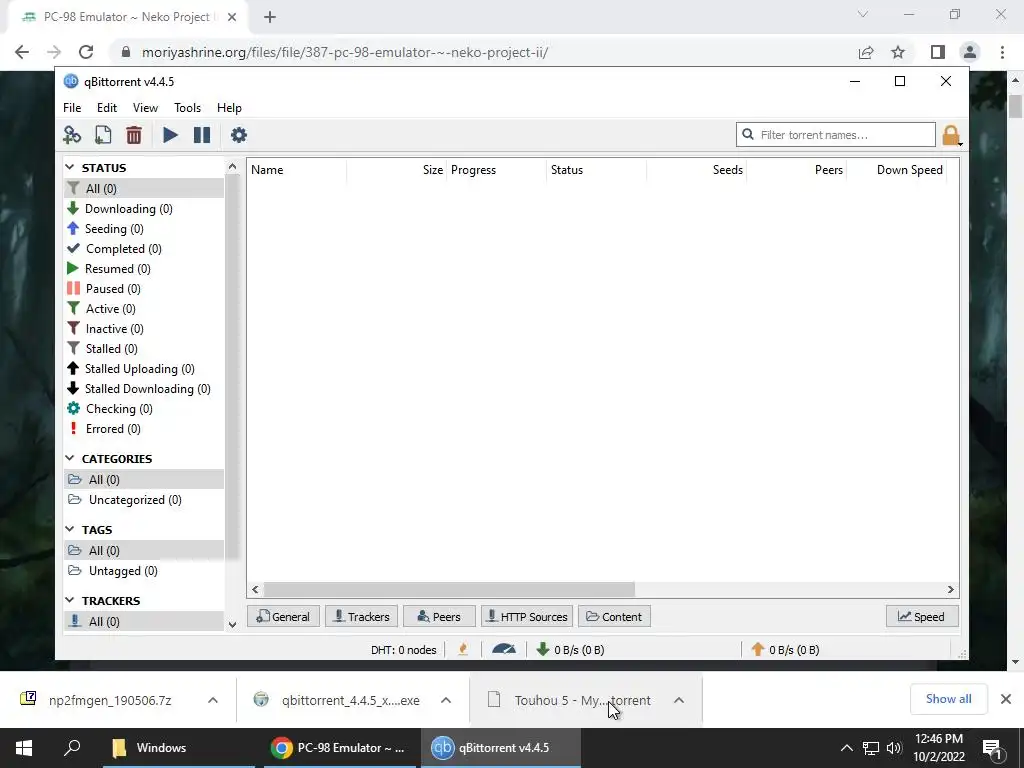This screenshot has width=1024, height=768.
Task: Collapse the TRACKERS section
Action: click(x=71, y=600)
